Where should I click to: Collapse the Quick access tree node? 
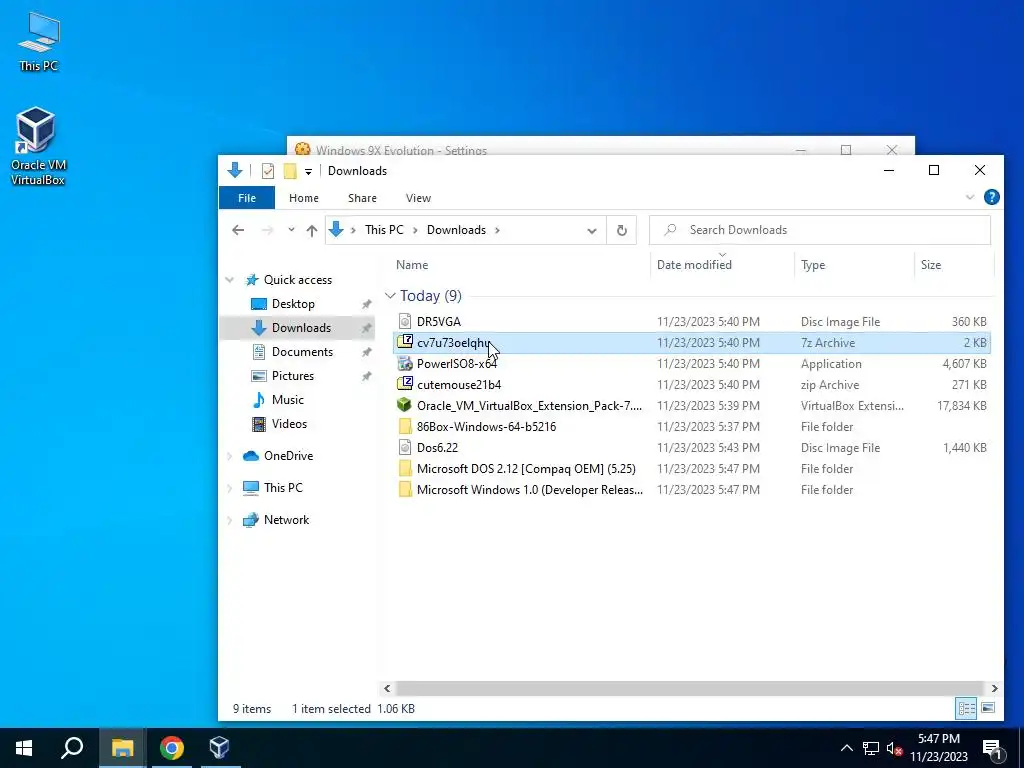(x=230, y=280)
